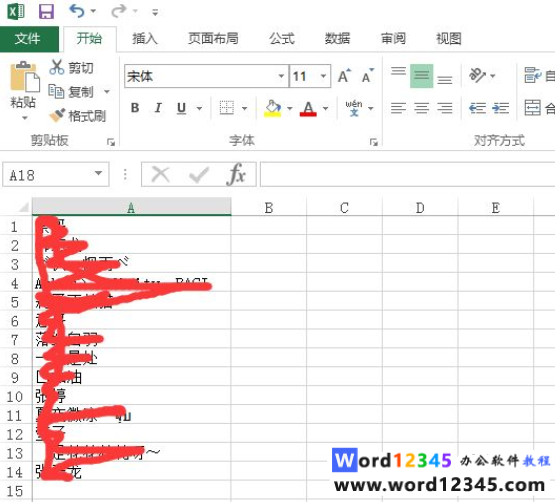Open the 宋体 font name dropdown
This screenshot has width=555, height=502.
pos(281,76)
